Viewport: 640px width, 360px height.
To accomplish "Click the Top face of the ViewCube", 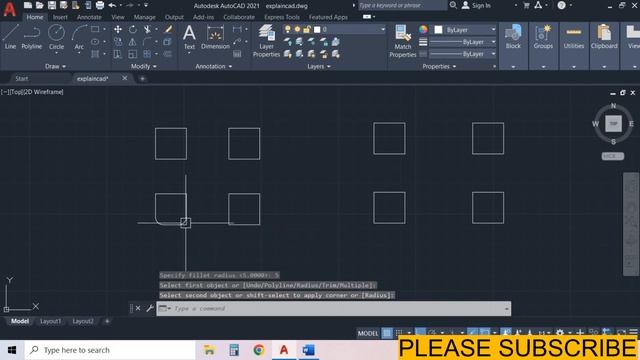I will 613,124.
